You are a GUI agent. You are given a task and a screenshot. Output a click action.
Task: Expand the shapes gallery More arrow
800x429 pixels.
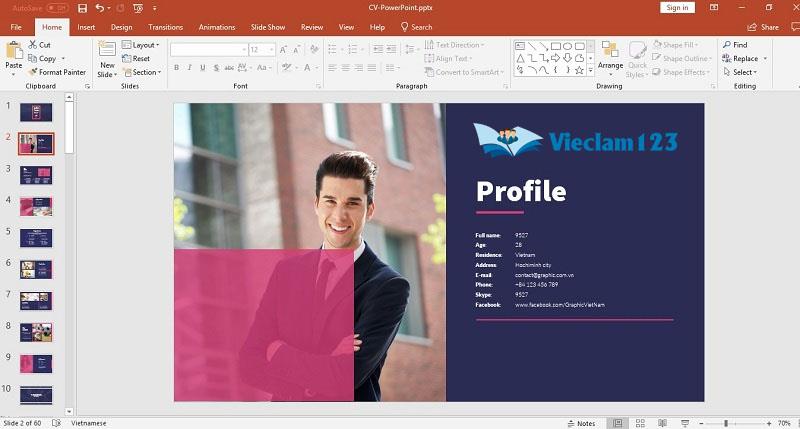click(591, 70)
